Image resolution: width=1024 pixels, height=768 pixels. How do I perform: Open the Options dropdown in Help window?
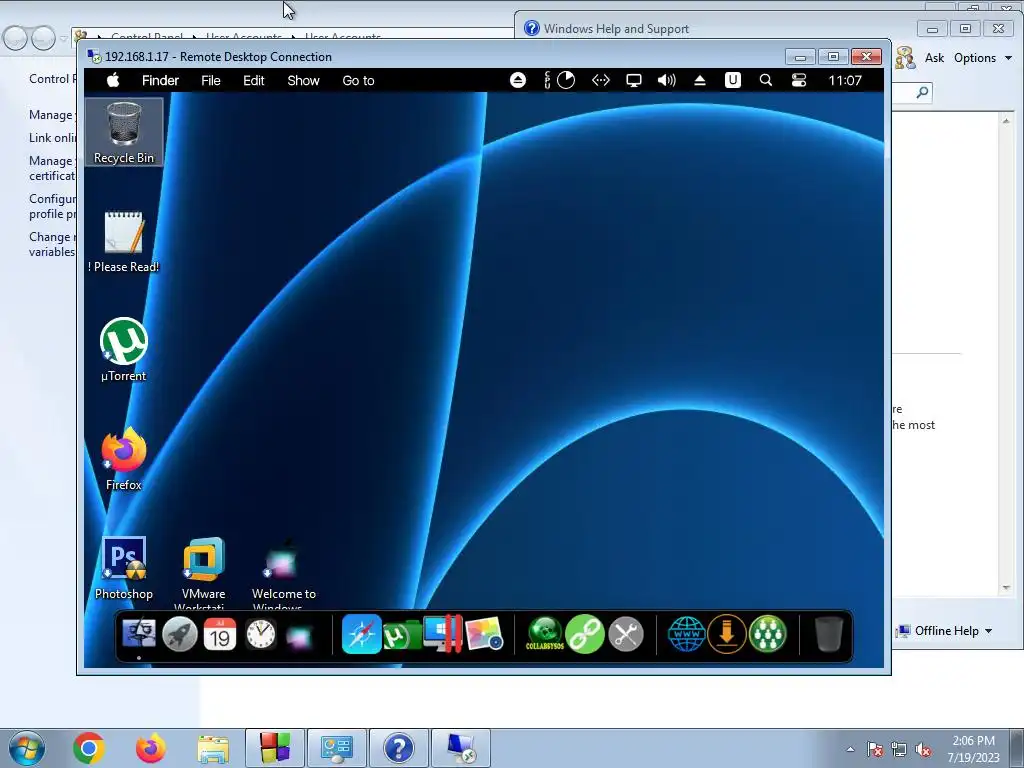983,57
